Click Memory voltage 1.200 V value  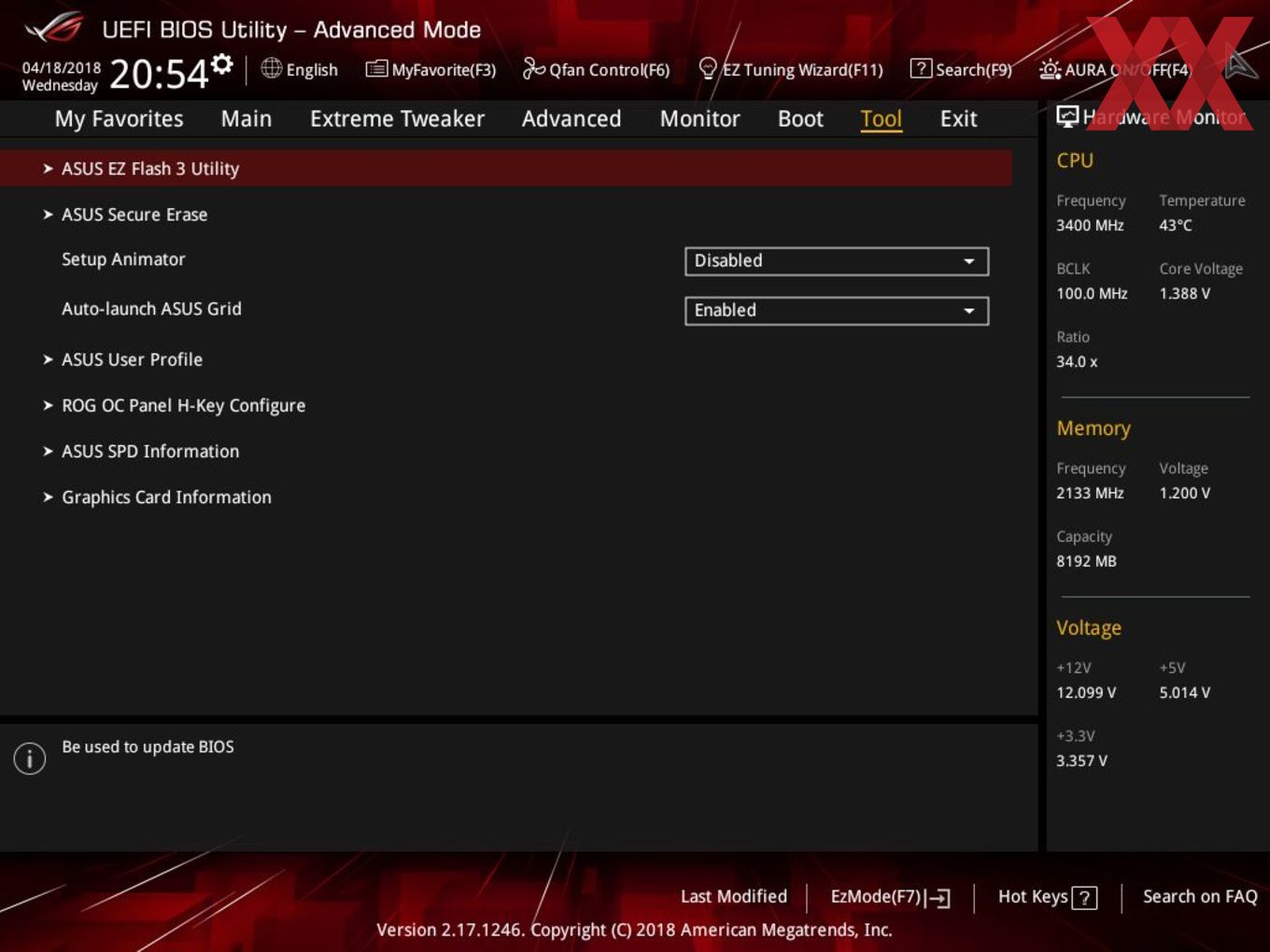(x=1184, y=493)
